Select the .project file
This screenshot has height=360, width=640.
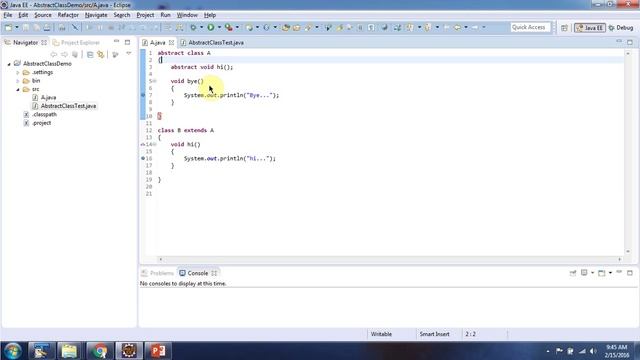pyautogui.click(x=38, y=123)
